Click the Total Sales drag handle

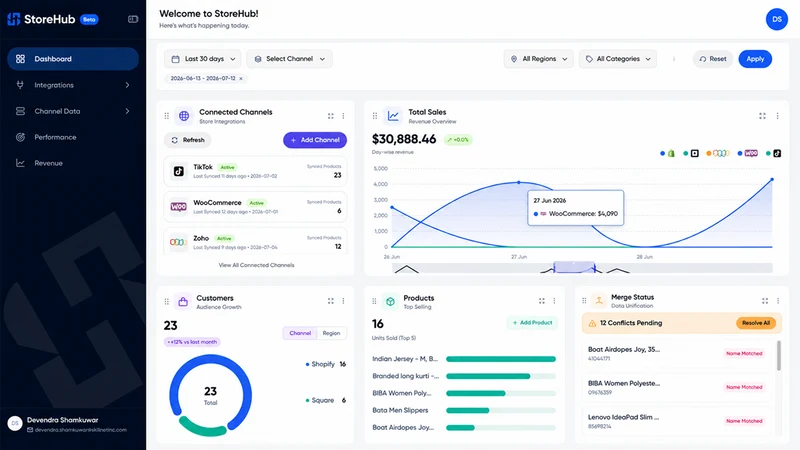[x=375, y=116]
